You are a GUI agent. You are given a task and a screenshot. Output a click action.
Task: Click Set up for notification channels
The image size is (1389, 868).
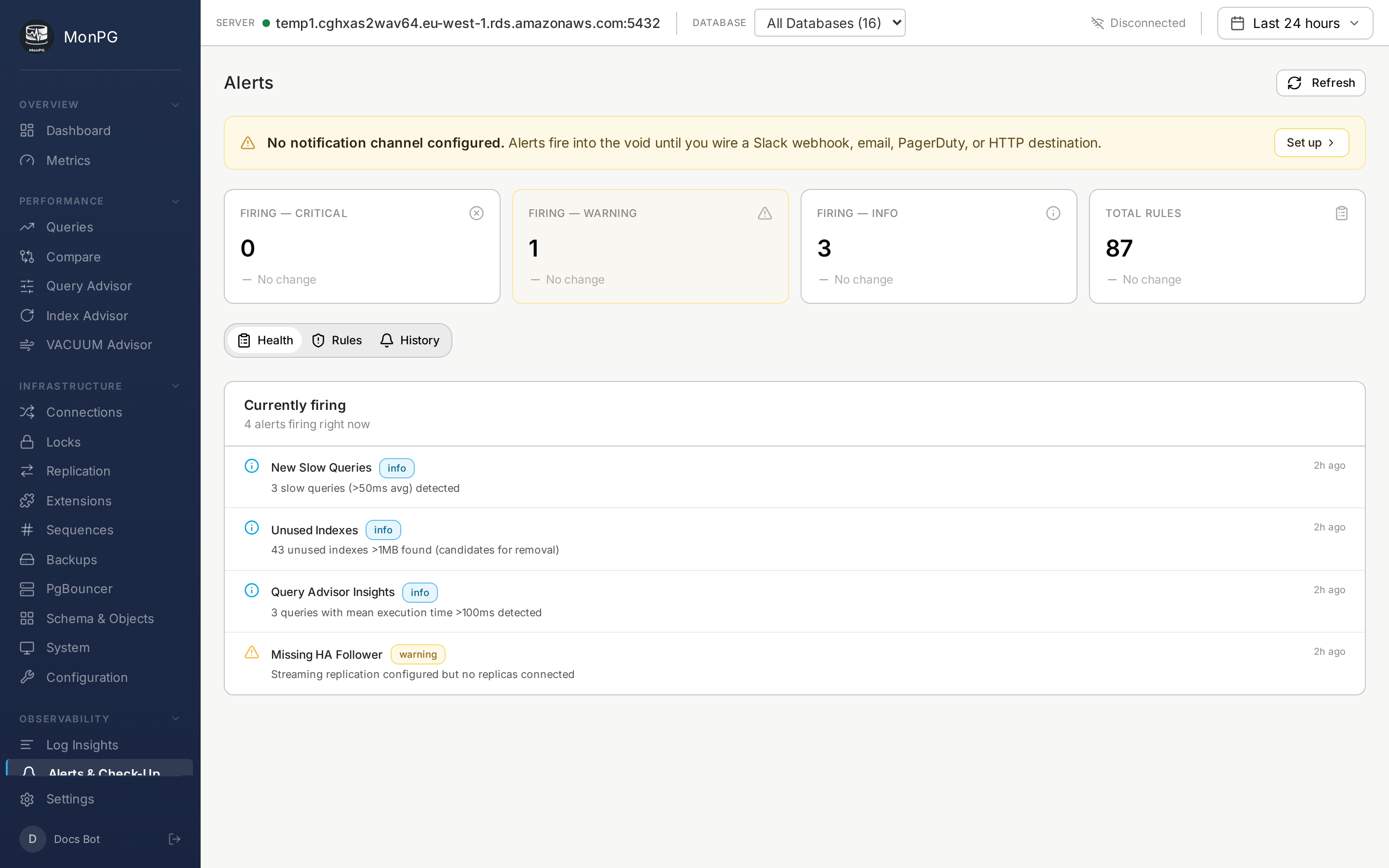[1311, 142]
